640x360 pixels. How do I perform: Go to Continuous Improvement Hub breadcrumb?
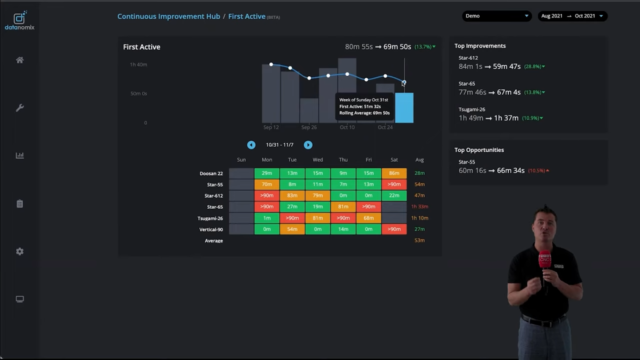[169, 16]
